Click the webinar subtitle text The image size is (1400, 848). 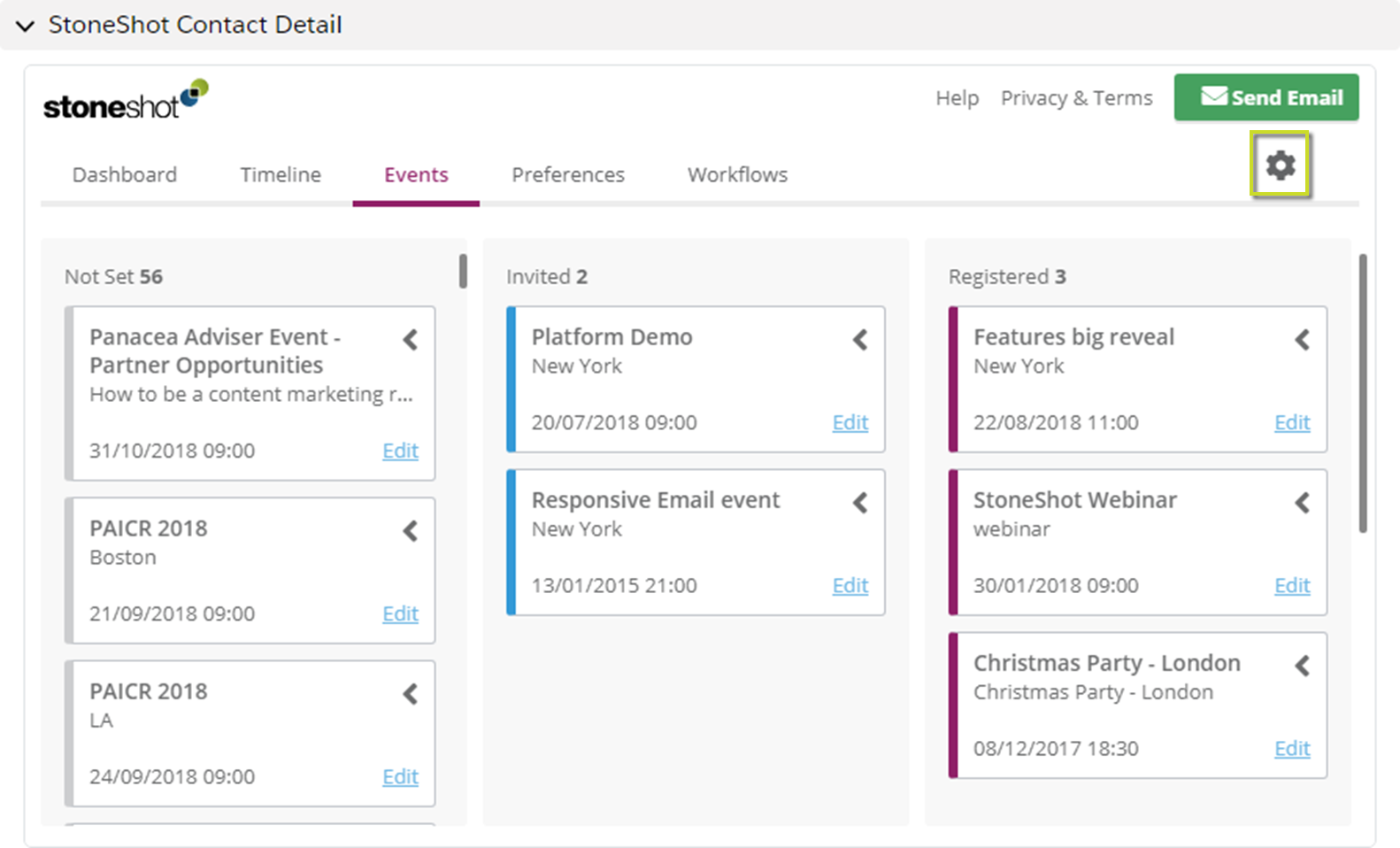1012,528
